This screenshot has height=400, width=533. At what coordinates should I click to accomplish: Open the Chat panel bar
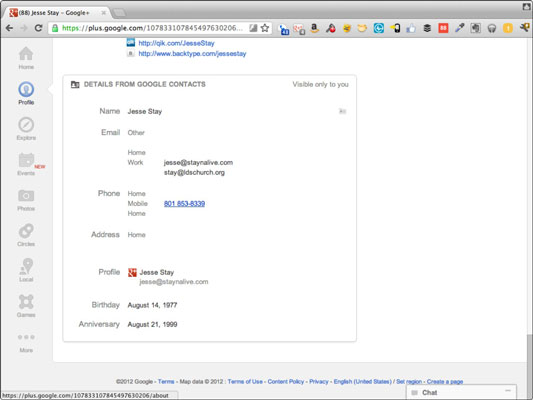461,393
